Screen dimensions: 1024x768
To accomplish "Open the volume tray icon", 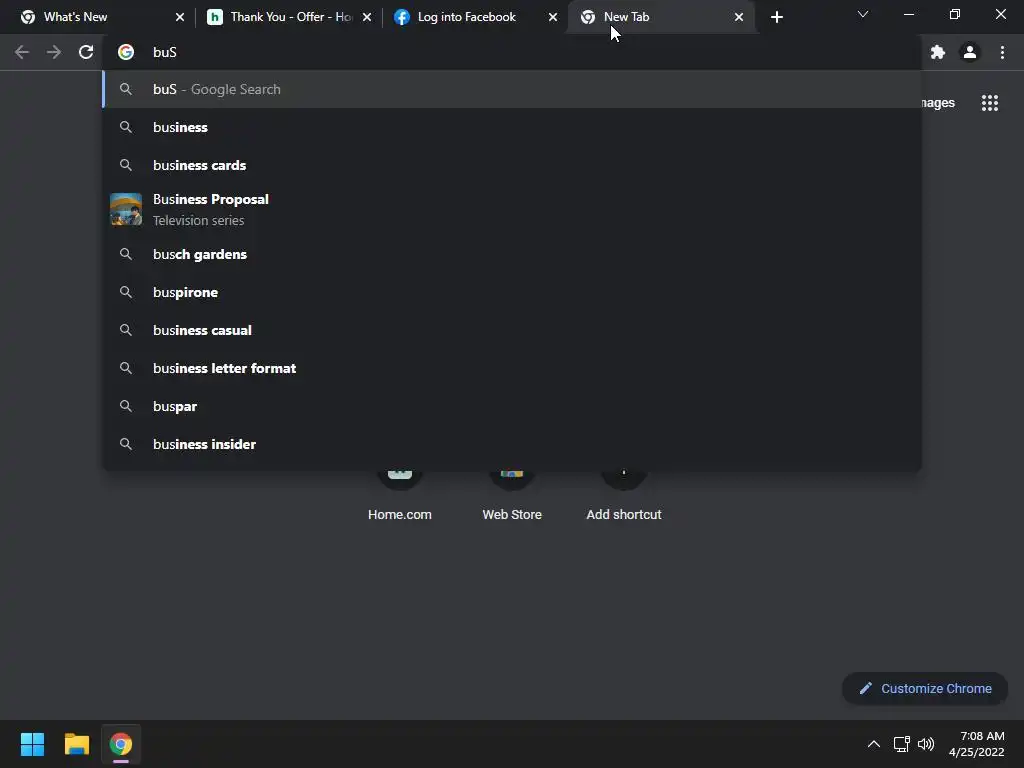I will pyautogui.click(x=926, y=744).
